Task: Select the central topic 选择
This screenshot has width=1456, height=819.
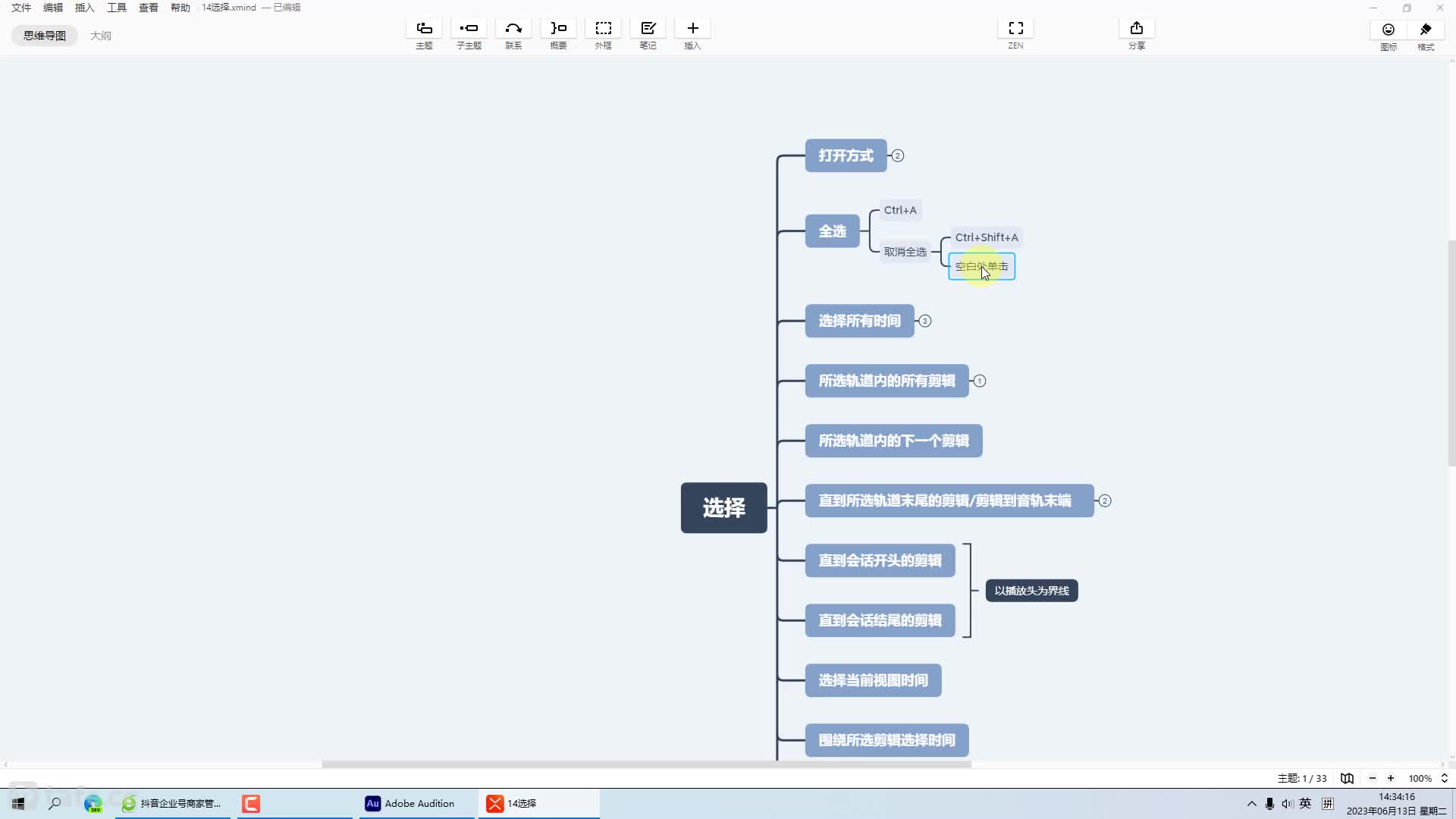Action: 723,507
